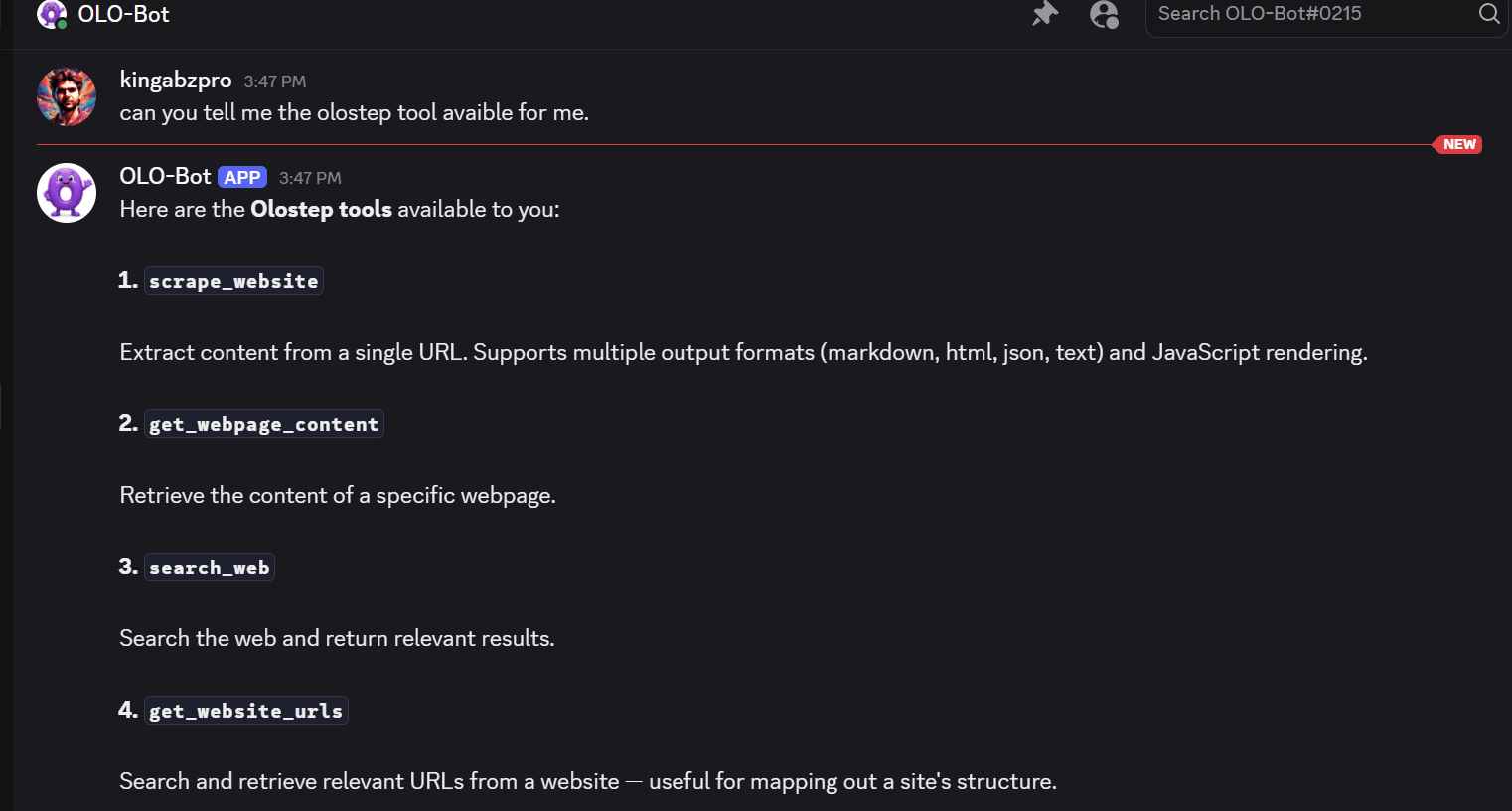Click OLO-Bot's 3:47 PM message timestamp
The image size is (1512, 811).
tap(310, 178)
